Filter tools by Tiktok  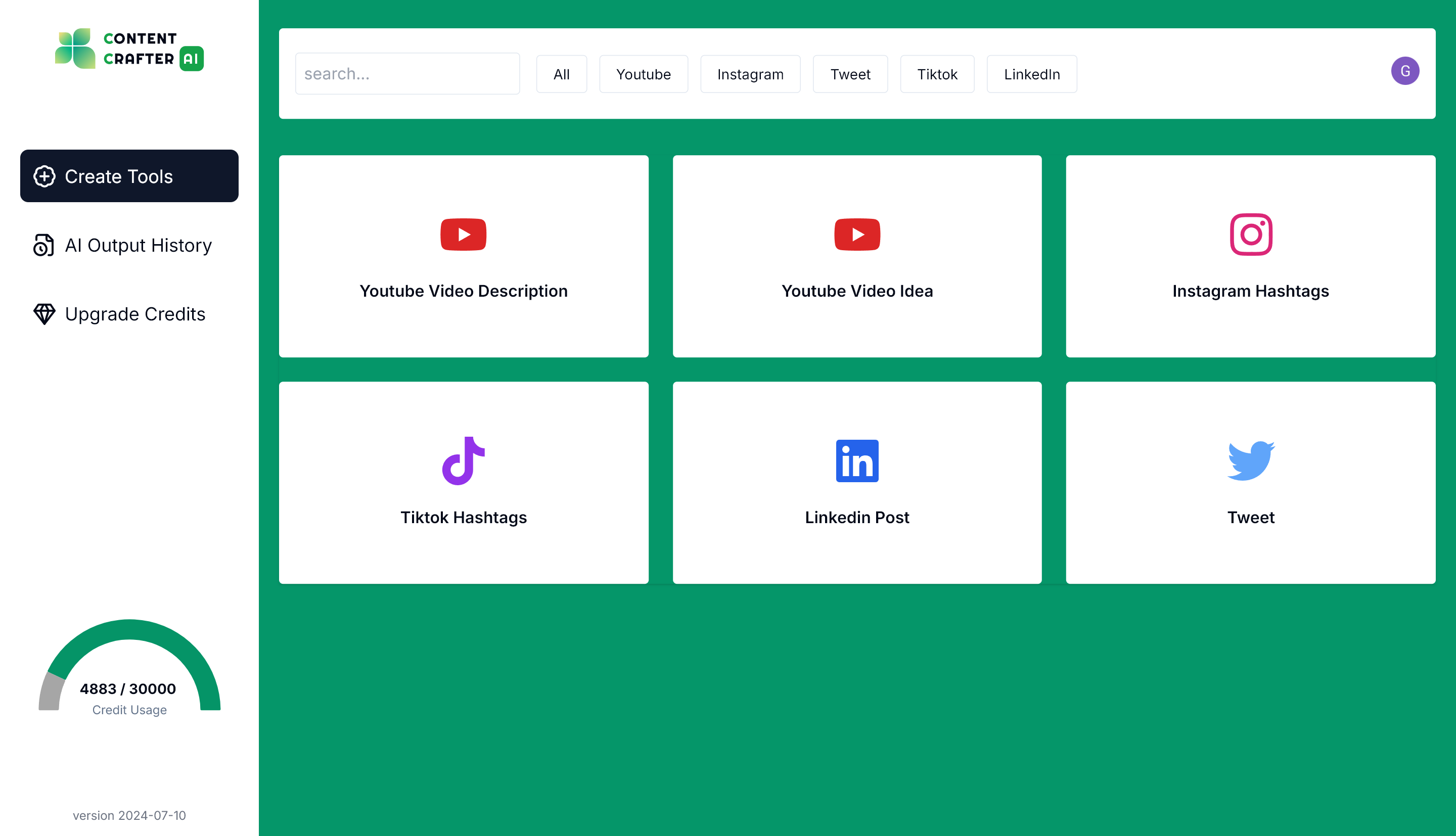pos(937,74)
